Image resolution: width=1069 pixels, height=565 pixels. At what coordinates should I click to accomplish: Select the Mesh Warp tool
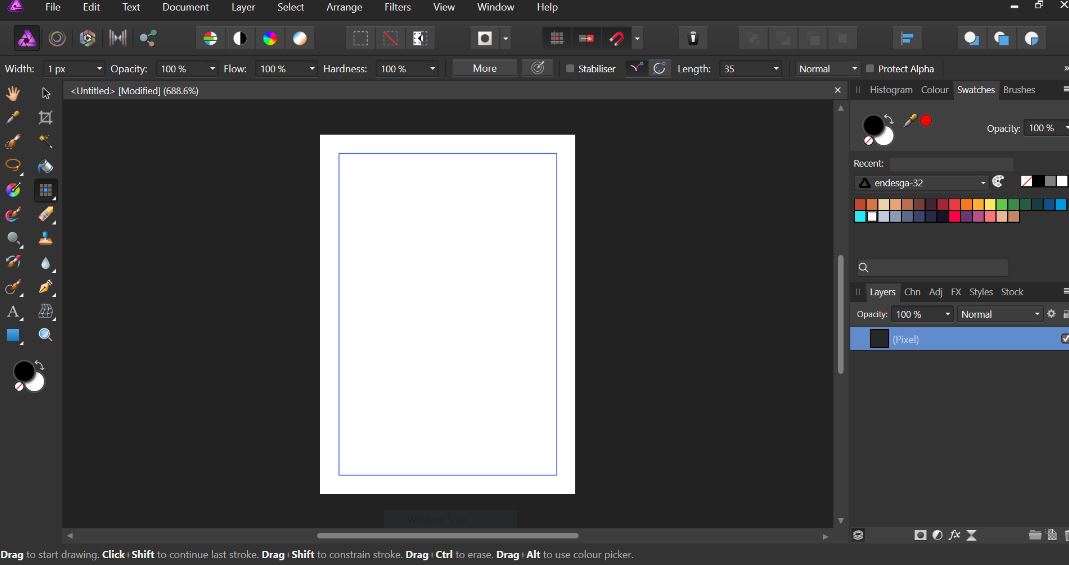[x=46, y=311]
